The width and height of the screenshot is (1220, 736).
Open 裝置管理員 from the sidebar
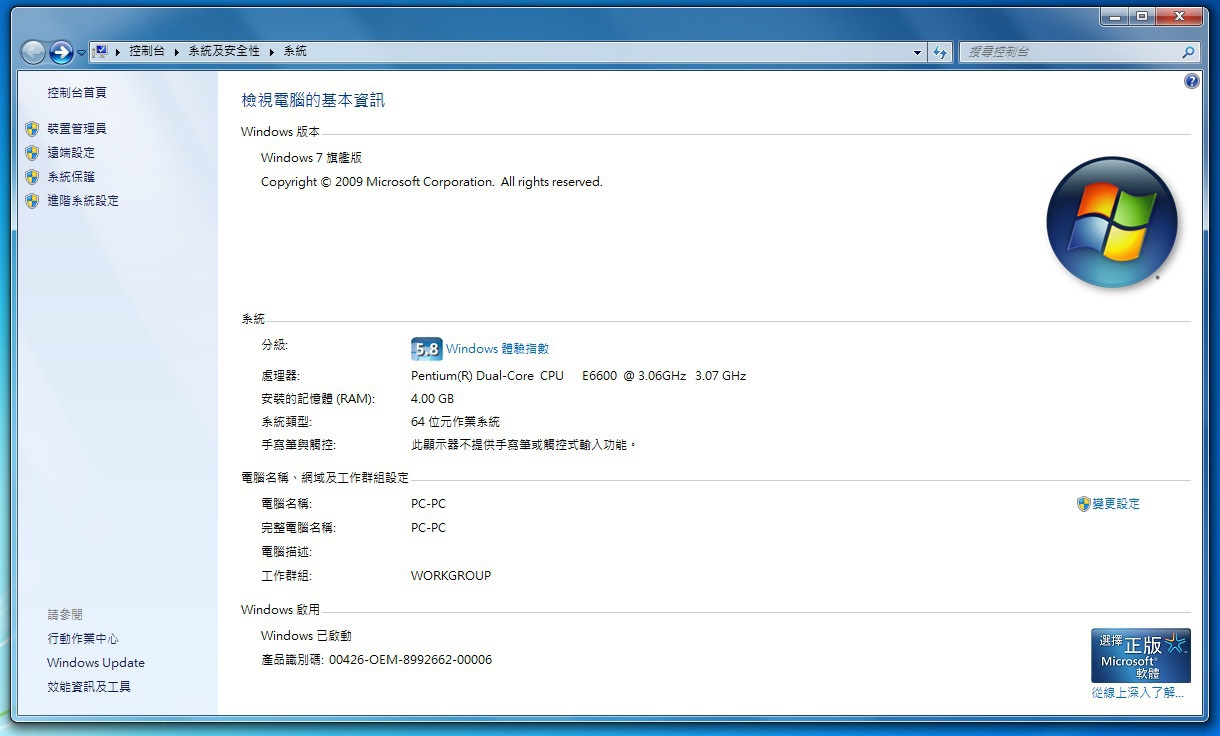77,129
